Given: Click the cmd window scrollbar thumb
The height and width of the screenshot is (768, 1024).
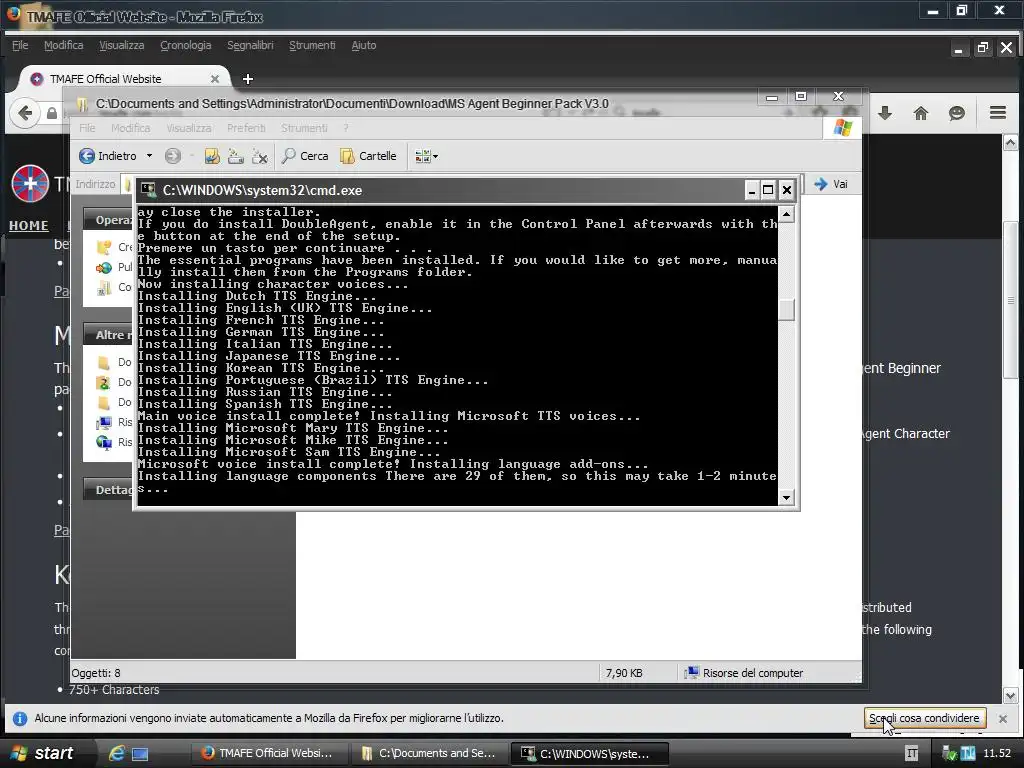Looking at the screenshot, I should tap(786, 310).
